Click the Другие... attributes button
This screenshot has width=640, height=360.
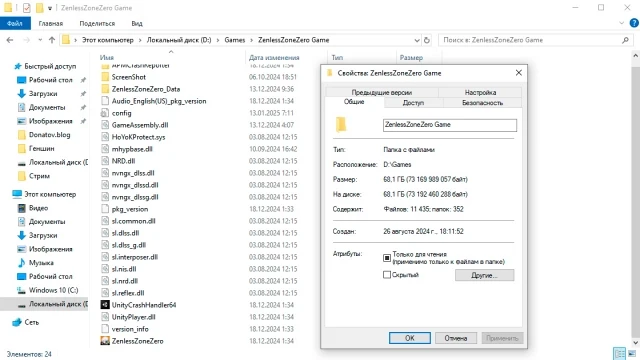click(484, 275)
